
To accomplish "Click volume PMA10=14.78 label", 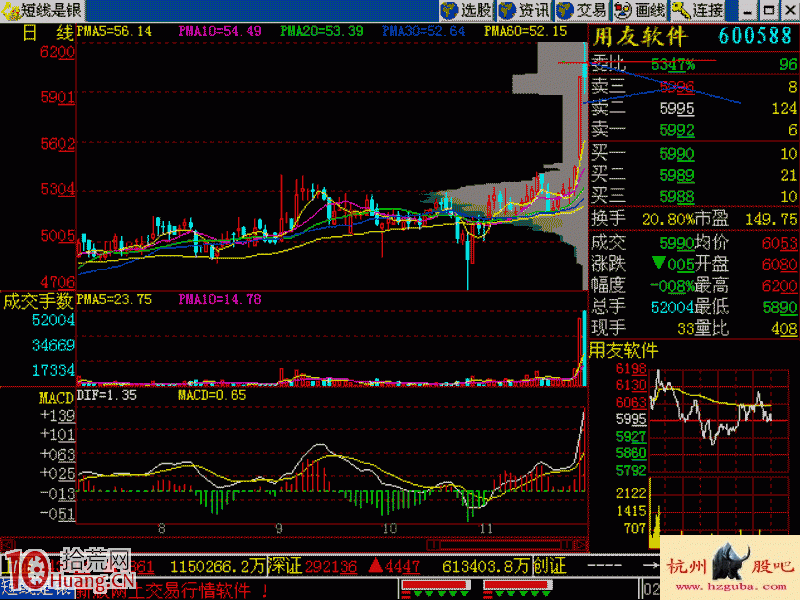I will tap(220, 299).
